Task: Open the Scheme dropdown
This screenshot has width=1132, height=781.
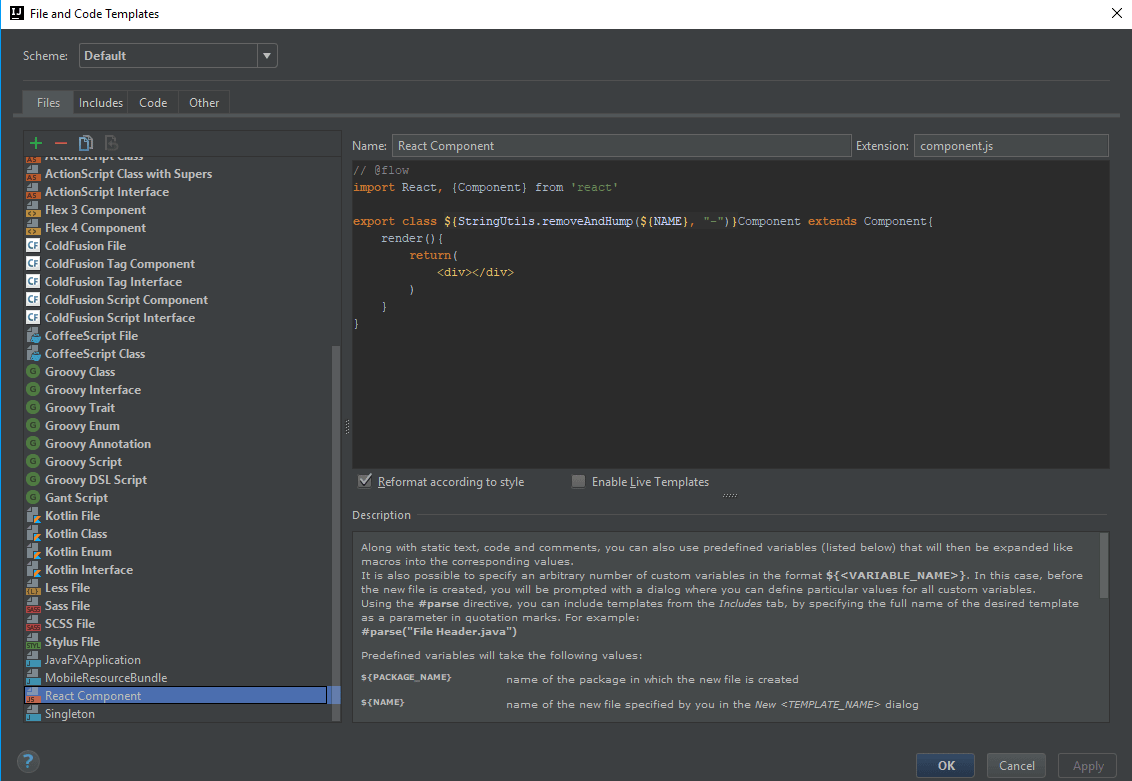Action: click(266, 55)
